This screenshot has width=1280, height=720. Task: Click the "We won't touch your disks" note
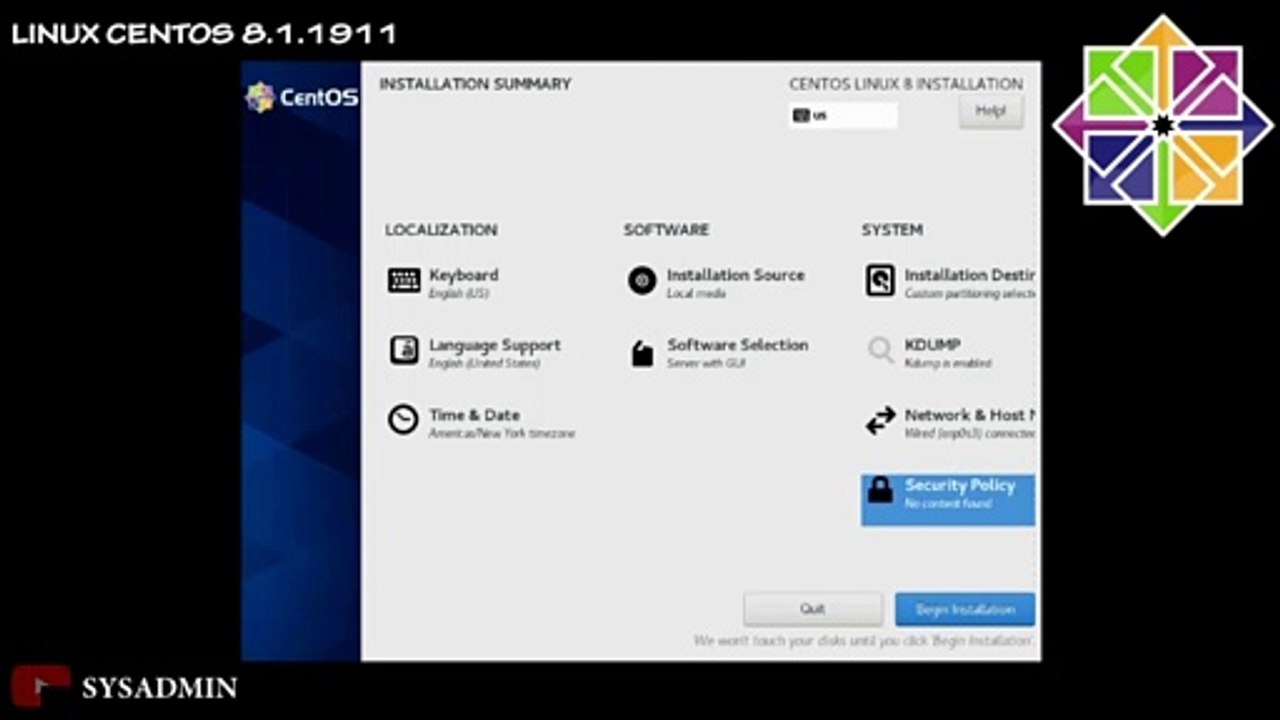point(864,640)
